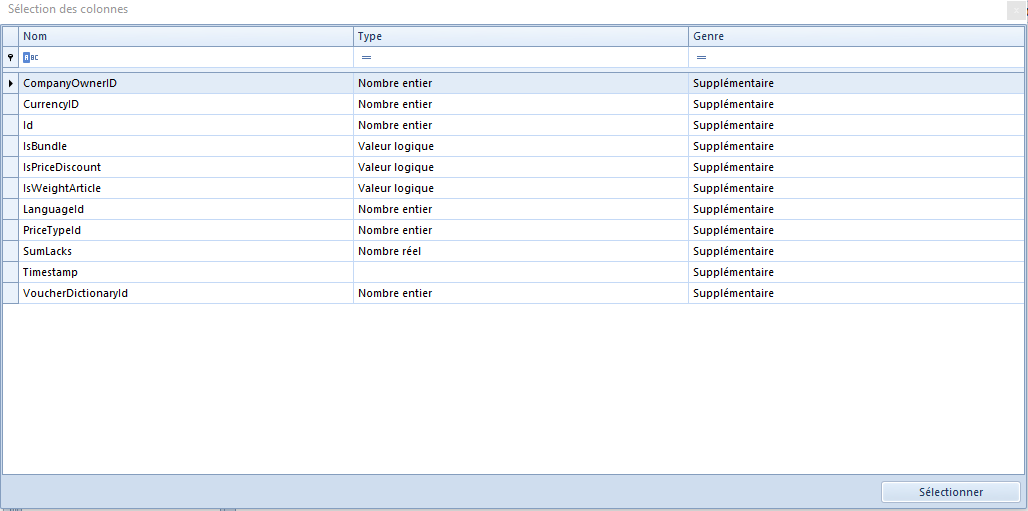Viewport: 1028px width, 511px height.
Task: Click Nombre entier cell in LanguageId row
Action: [x=521, y=209]
